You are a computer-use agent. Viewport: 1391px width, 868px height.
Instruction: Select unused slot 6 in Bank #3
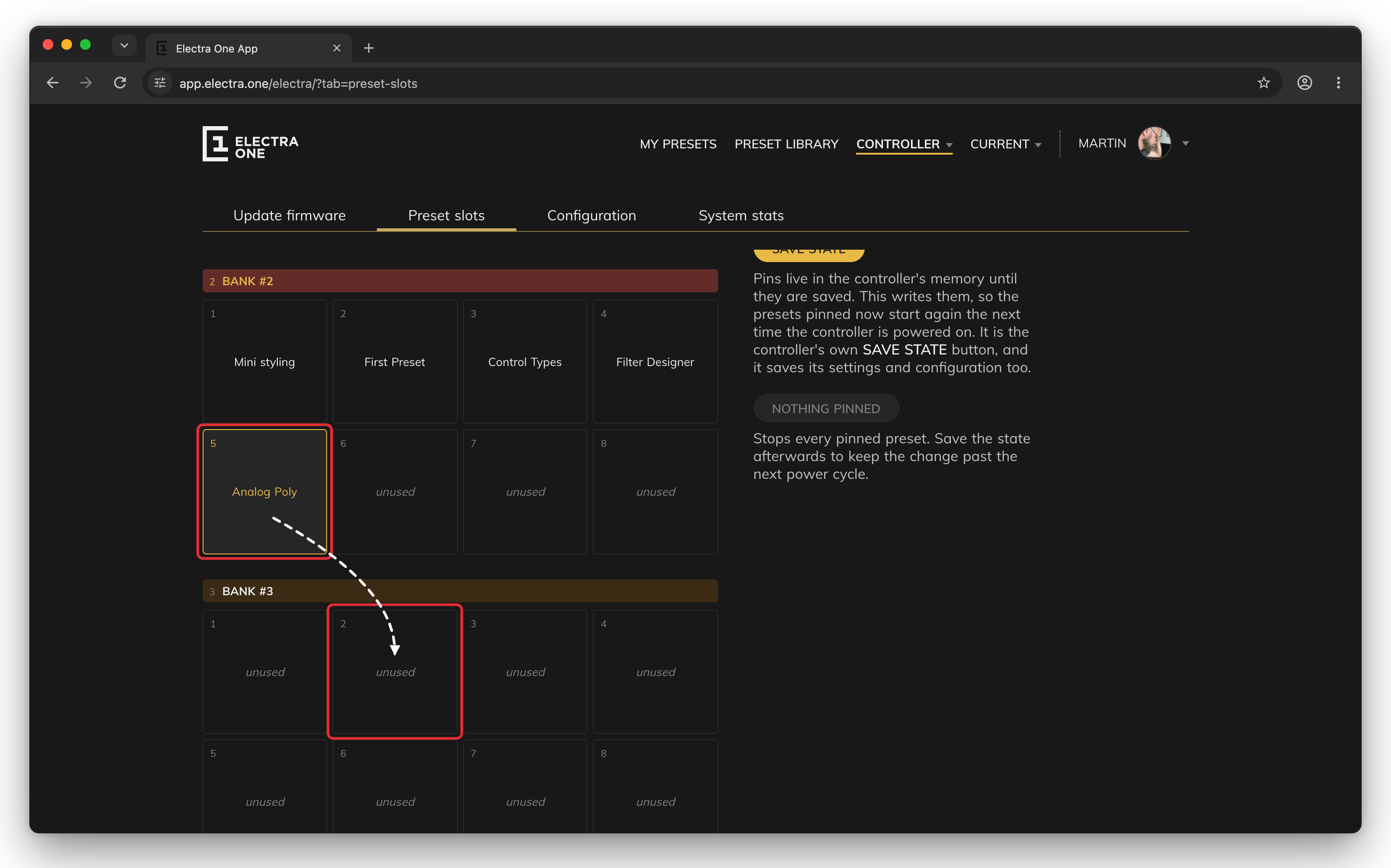(x=395, y=786)
